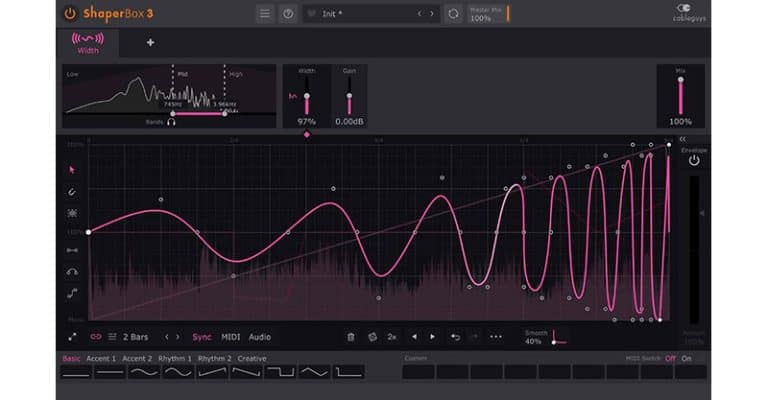Add a new shaper with plus button
The width and height of the screenshot is (768, 400).
tap(150, 43)
